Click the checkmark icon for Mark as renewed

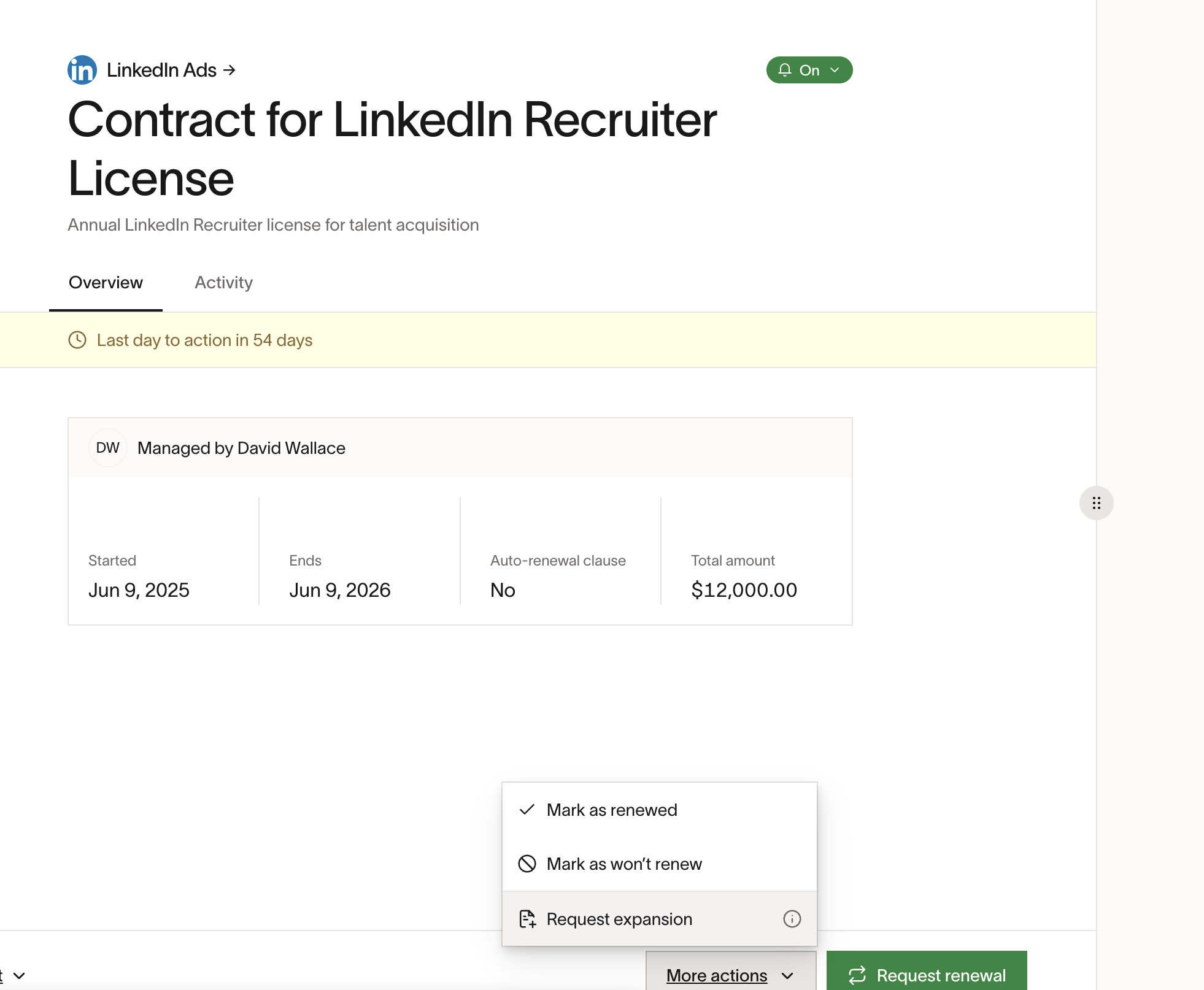(x=527, y=810)
